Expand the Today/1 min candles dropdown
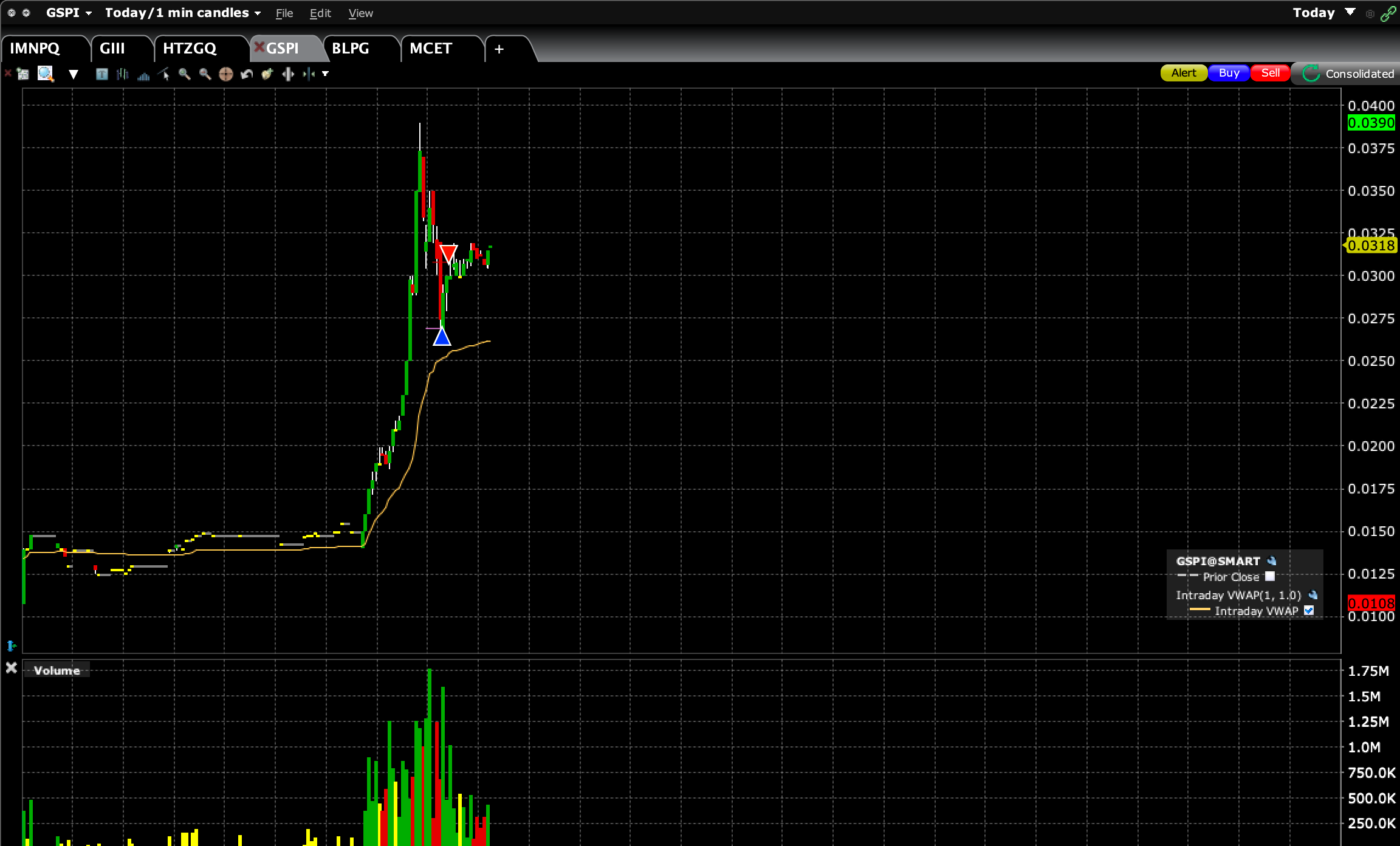1400x846 pixels. pos(182,13)
